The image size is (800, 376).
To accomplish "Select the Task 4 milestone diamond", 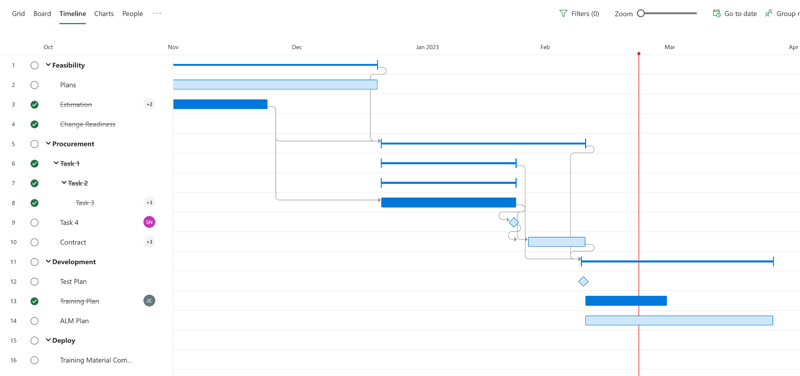I will pos(514,222).
